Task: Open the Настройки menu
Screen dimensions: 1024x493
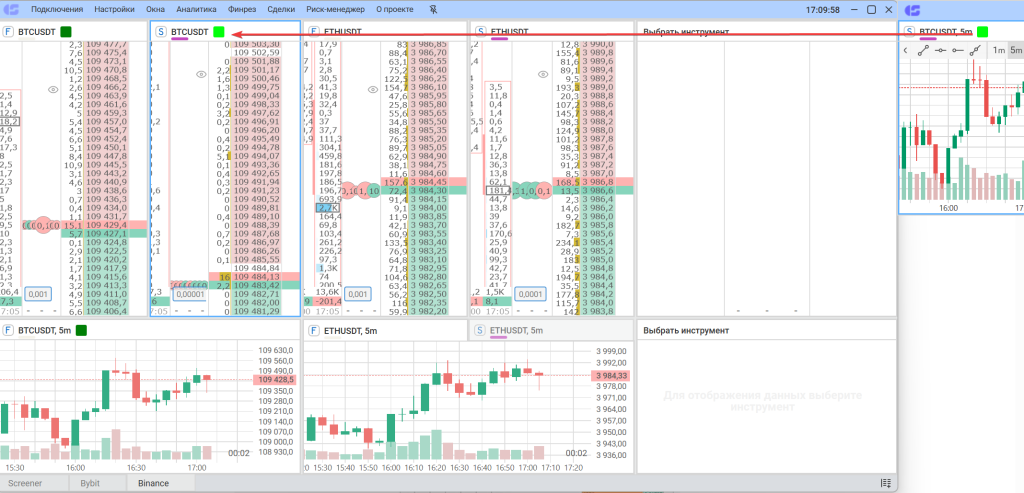Action: click(x=114, y=9)
